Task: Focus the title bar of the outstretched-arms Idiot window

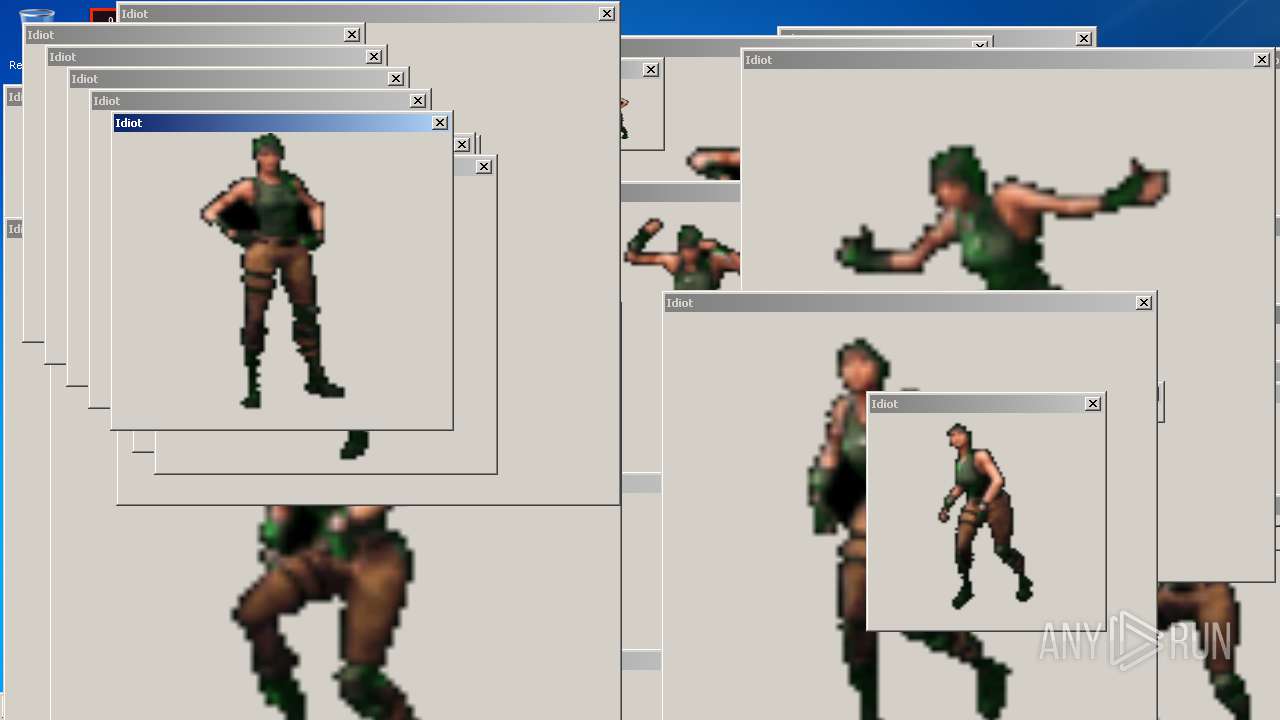Action: click(1008, 60)
